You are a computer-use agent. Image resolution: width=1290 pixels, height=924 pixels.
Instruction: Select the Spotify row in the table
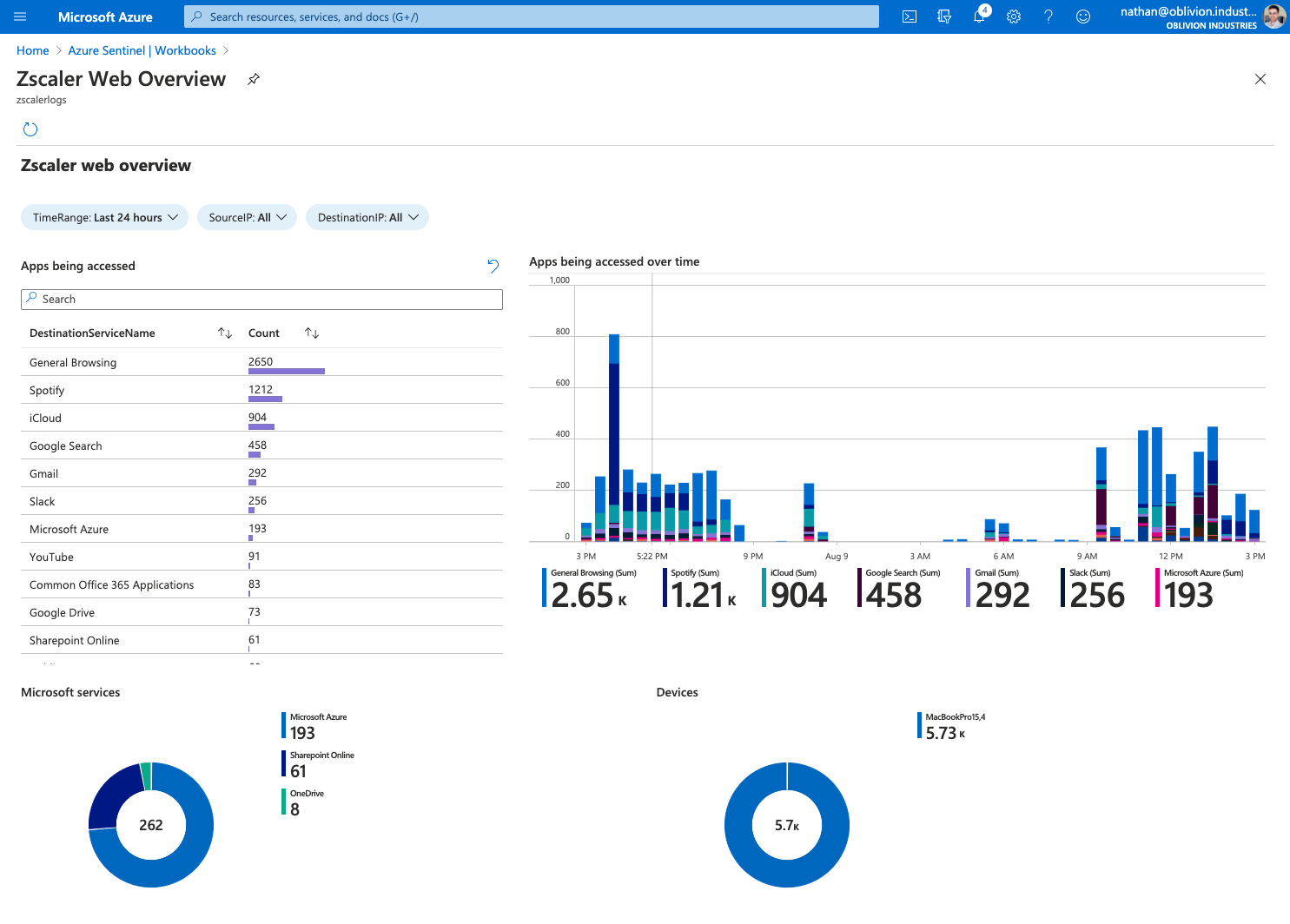click(x=47, y=391)
